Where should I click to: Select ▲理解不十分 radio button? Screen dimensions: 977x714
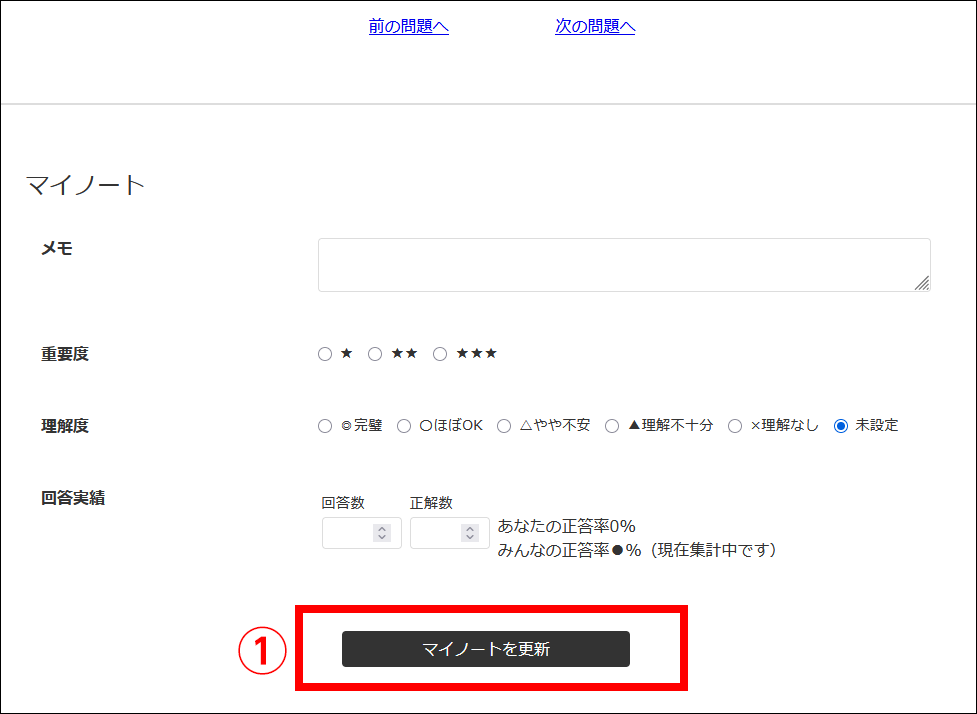(612, 426)
